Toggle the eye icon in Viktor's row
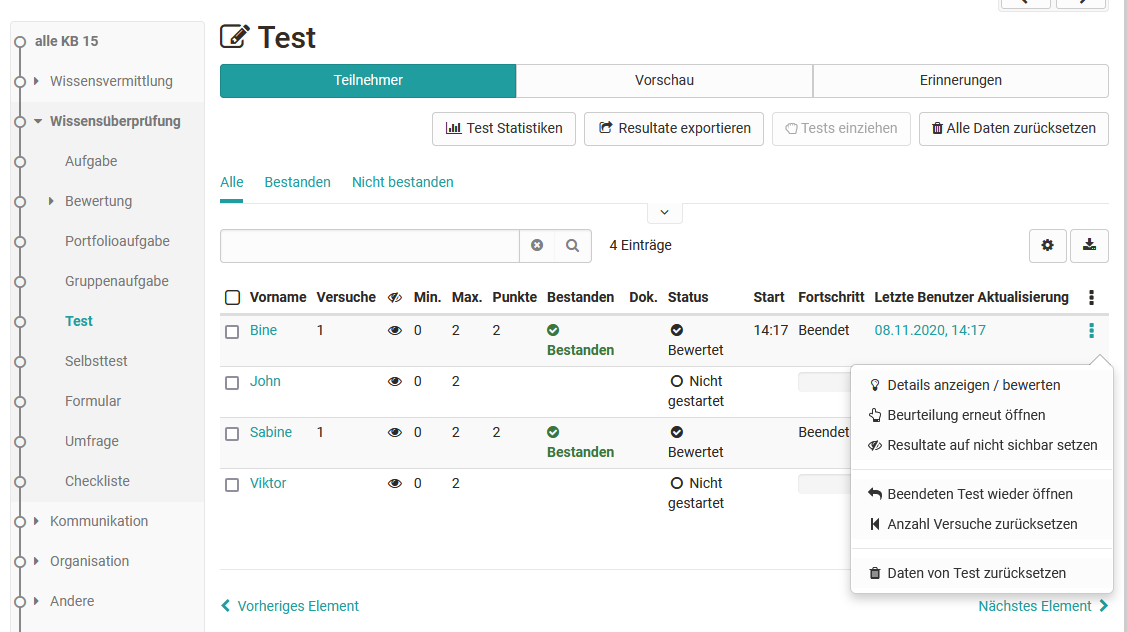 click(x=394, y=482)
